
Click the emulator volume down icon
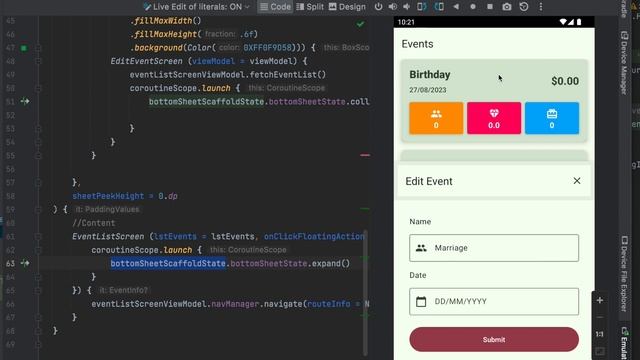pyautogui.click(x=407, y=7)
